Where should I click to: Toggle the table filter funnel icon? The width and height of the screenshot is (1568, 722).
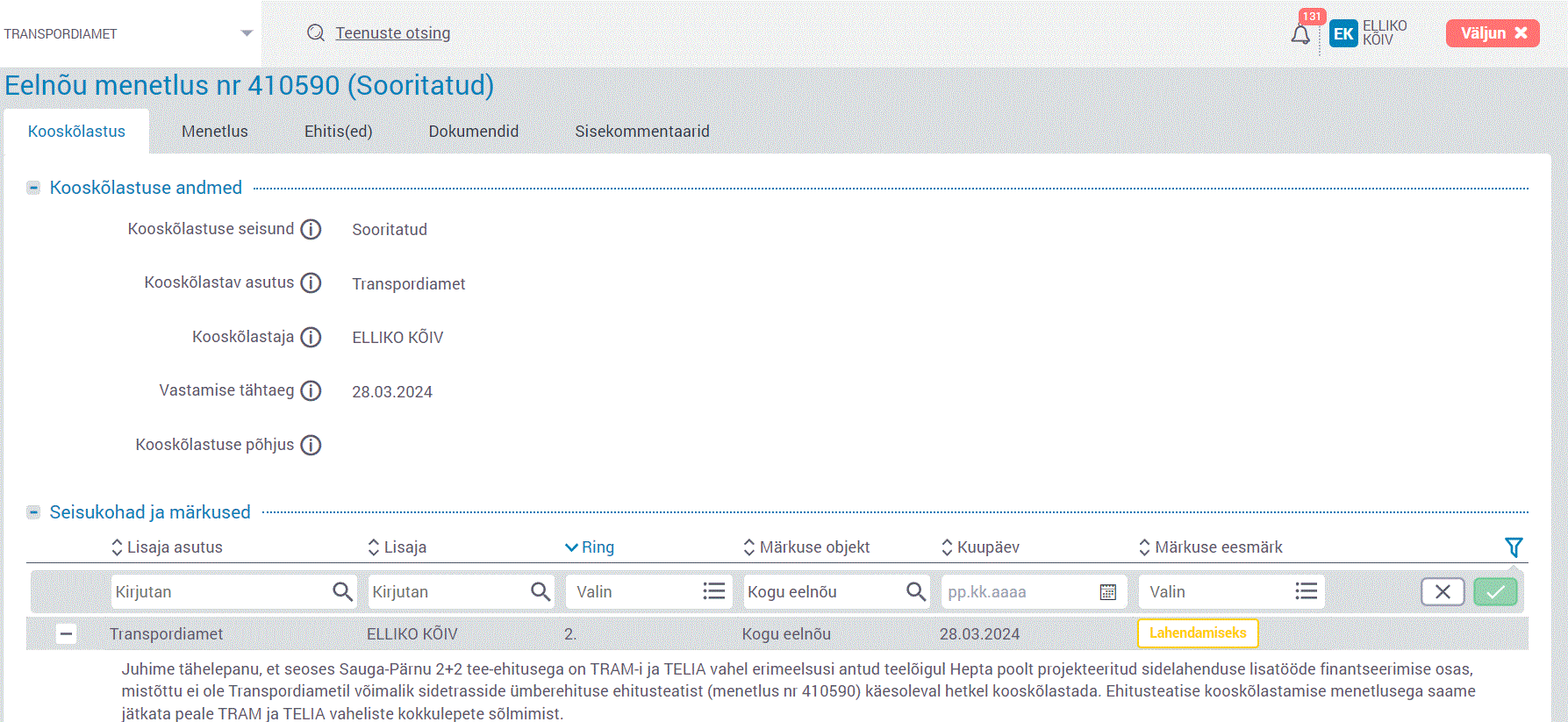tap(1514, 547)
